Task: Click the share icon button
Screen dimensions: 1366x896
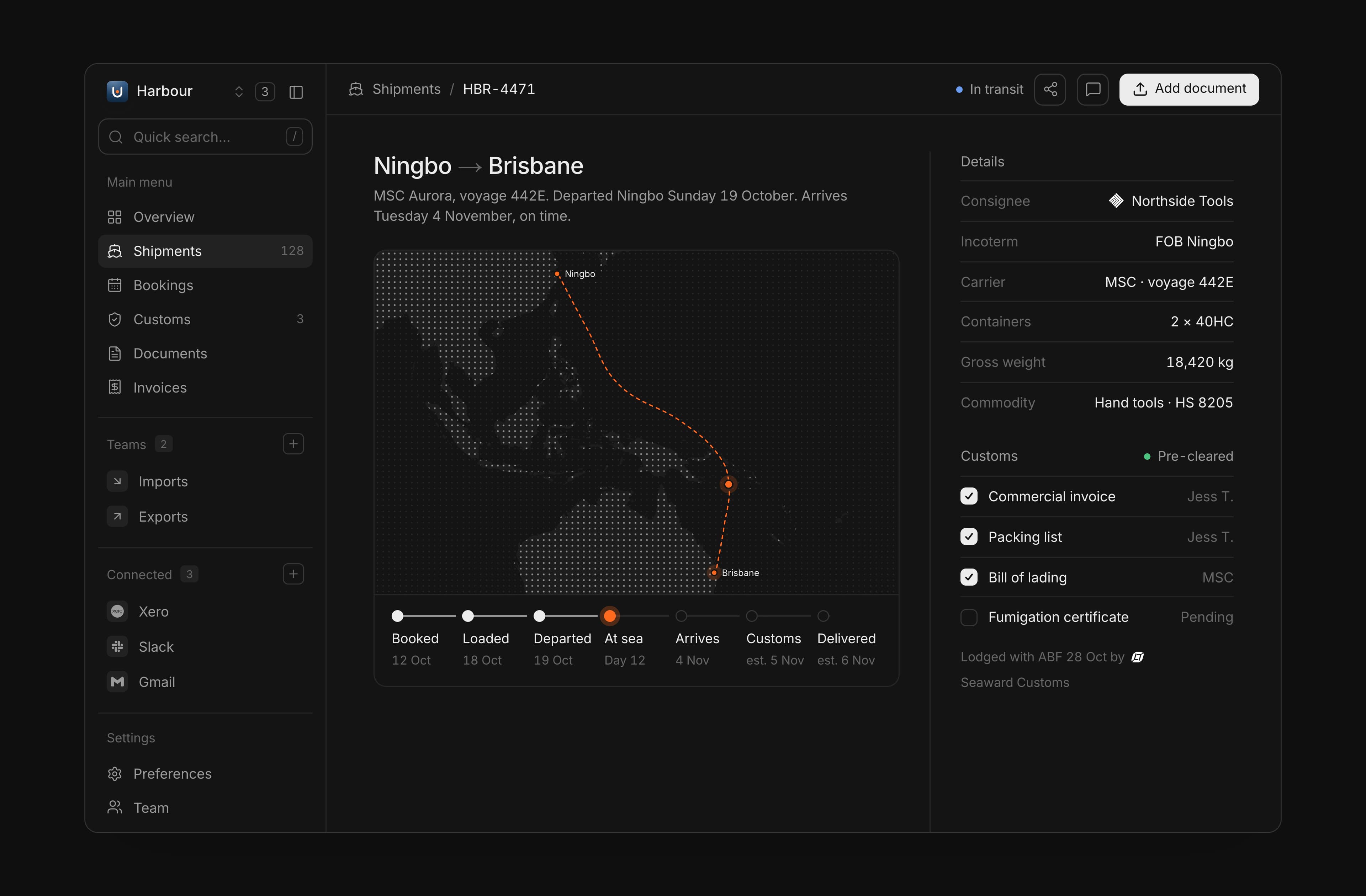Action: click(x=1050, y=90)
